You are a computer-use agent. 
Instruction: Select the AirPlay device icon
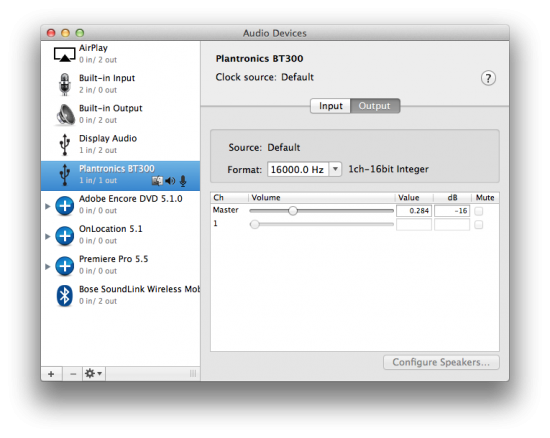click(64, 54)
